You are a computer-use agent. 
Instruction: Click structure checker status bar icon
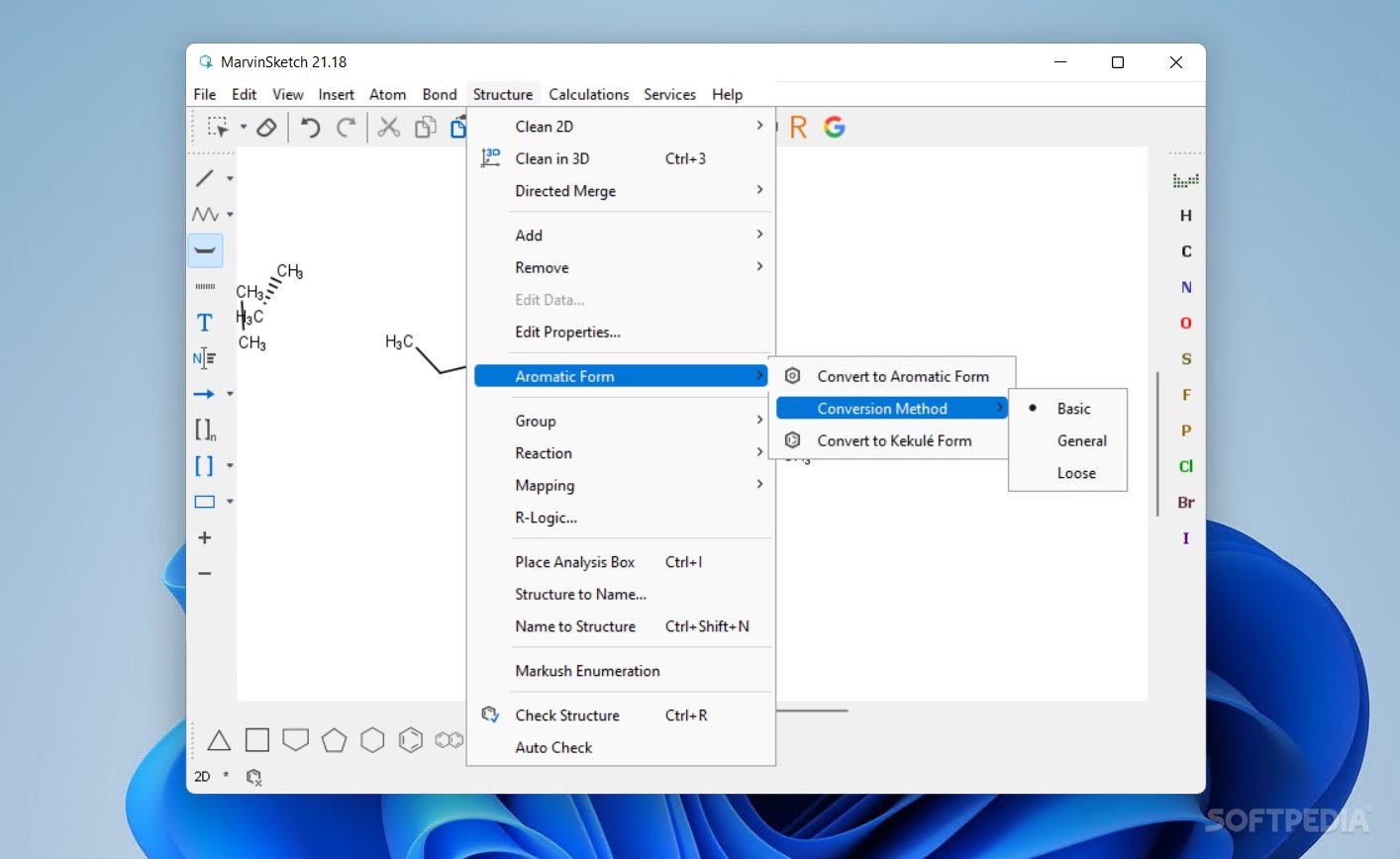coord(253,777)
